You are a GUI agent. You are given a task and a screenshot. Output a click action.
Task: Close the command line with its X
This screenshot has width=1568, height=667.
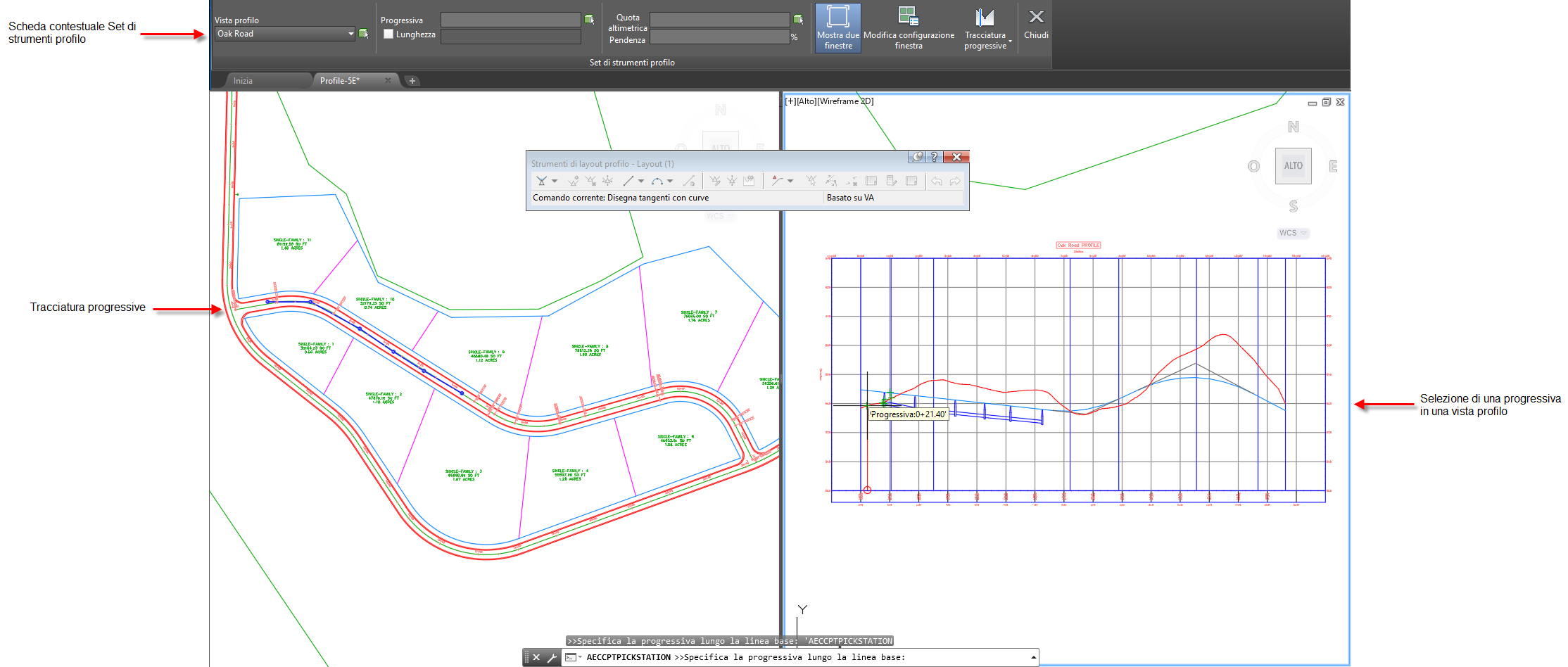(x=536, y=657)
